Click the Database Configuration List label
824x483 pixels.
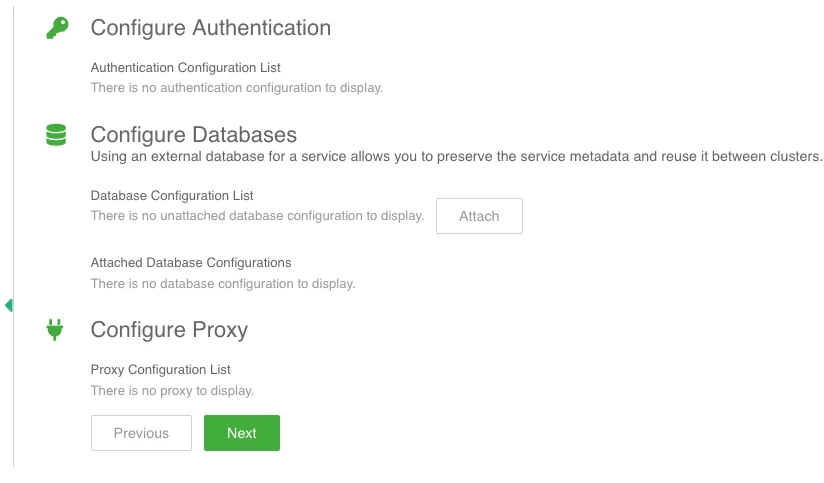point(172,196)
